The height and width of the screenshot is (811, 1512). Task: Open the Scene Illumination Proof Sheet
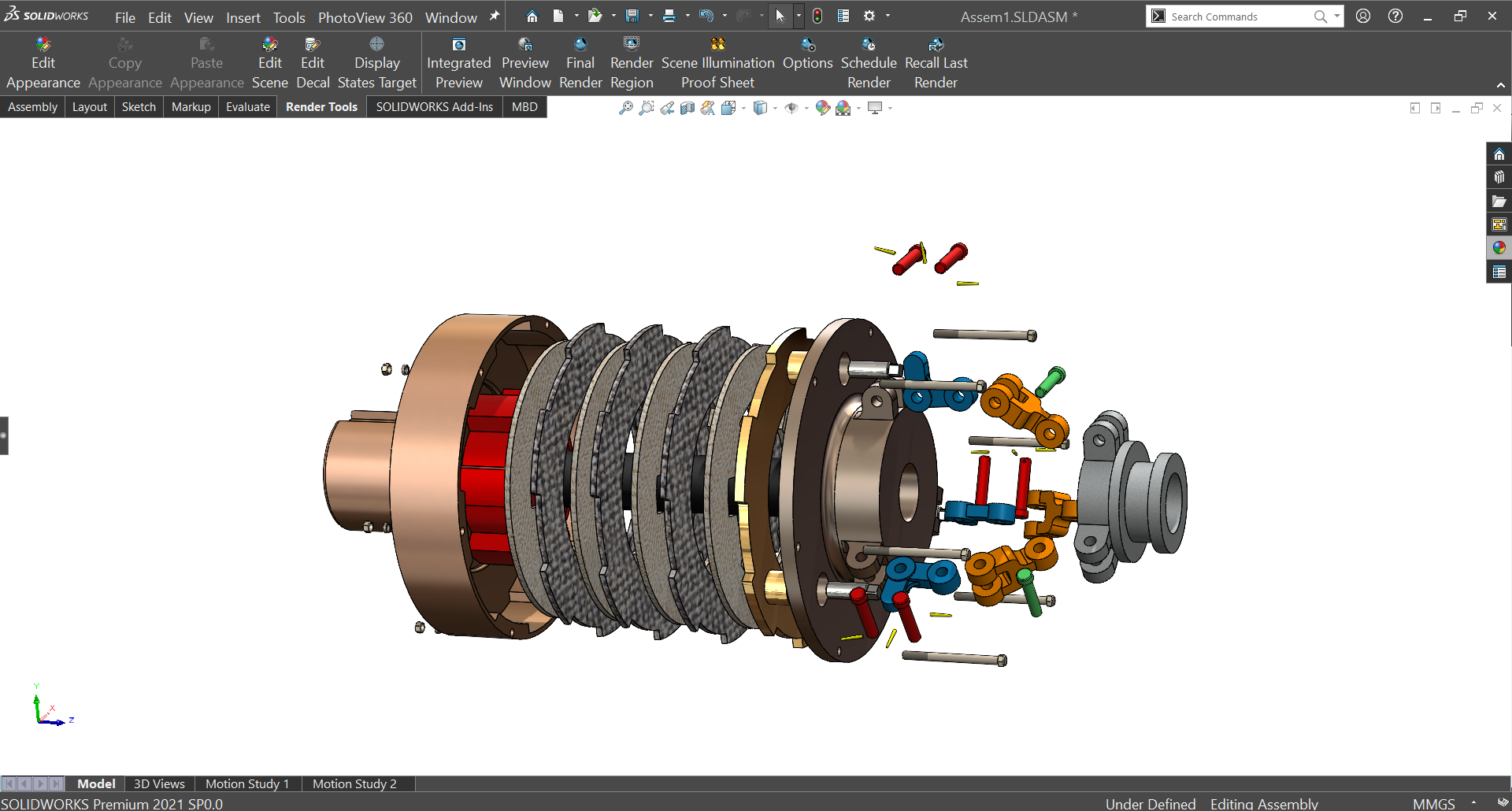(717, 61)
